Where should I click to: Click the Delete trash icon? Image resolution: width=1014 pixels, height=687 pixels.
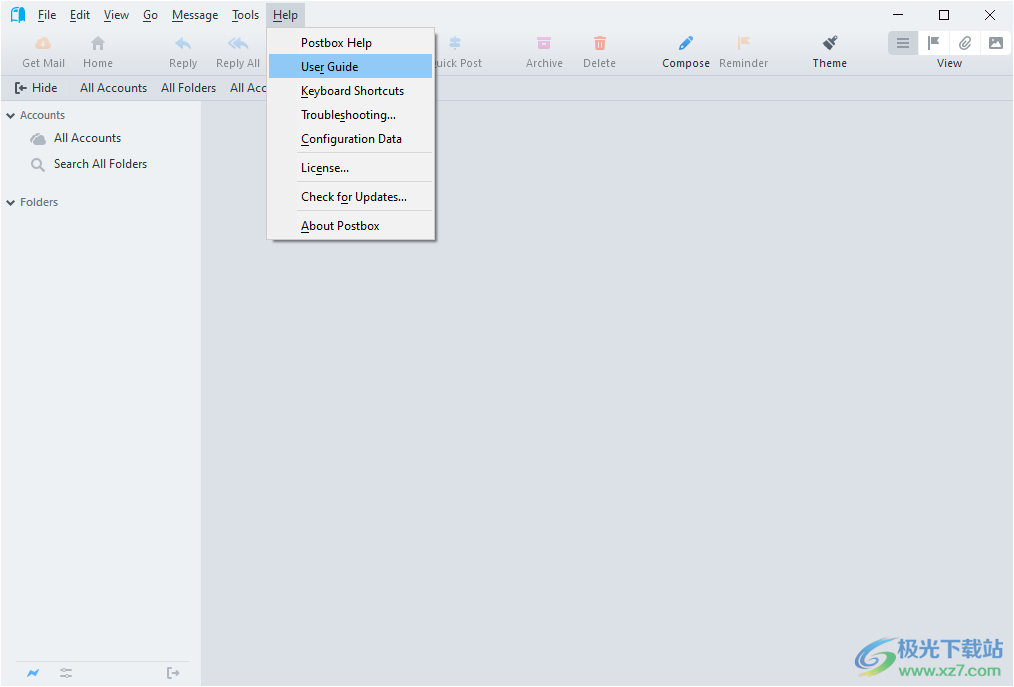click(x=599, y=43)
